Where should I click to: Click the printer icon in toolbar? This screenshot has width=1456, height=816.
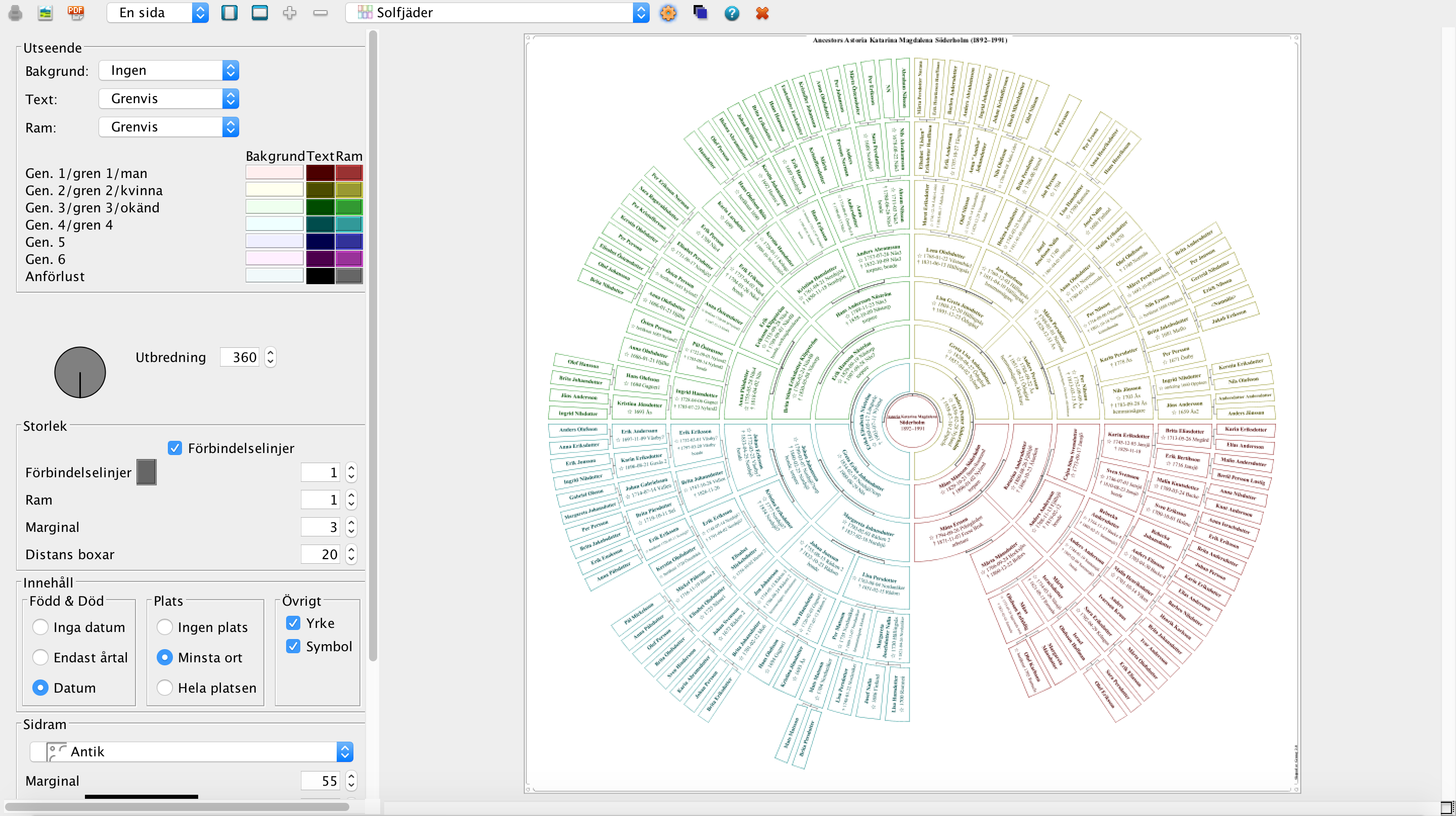click(x=15, y=13)
